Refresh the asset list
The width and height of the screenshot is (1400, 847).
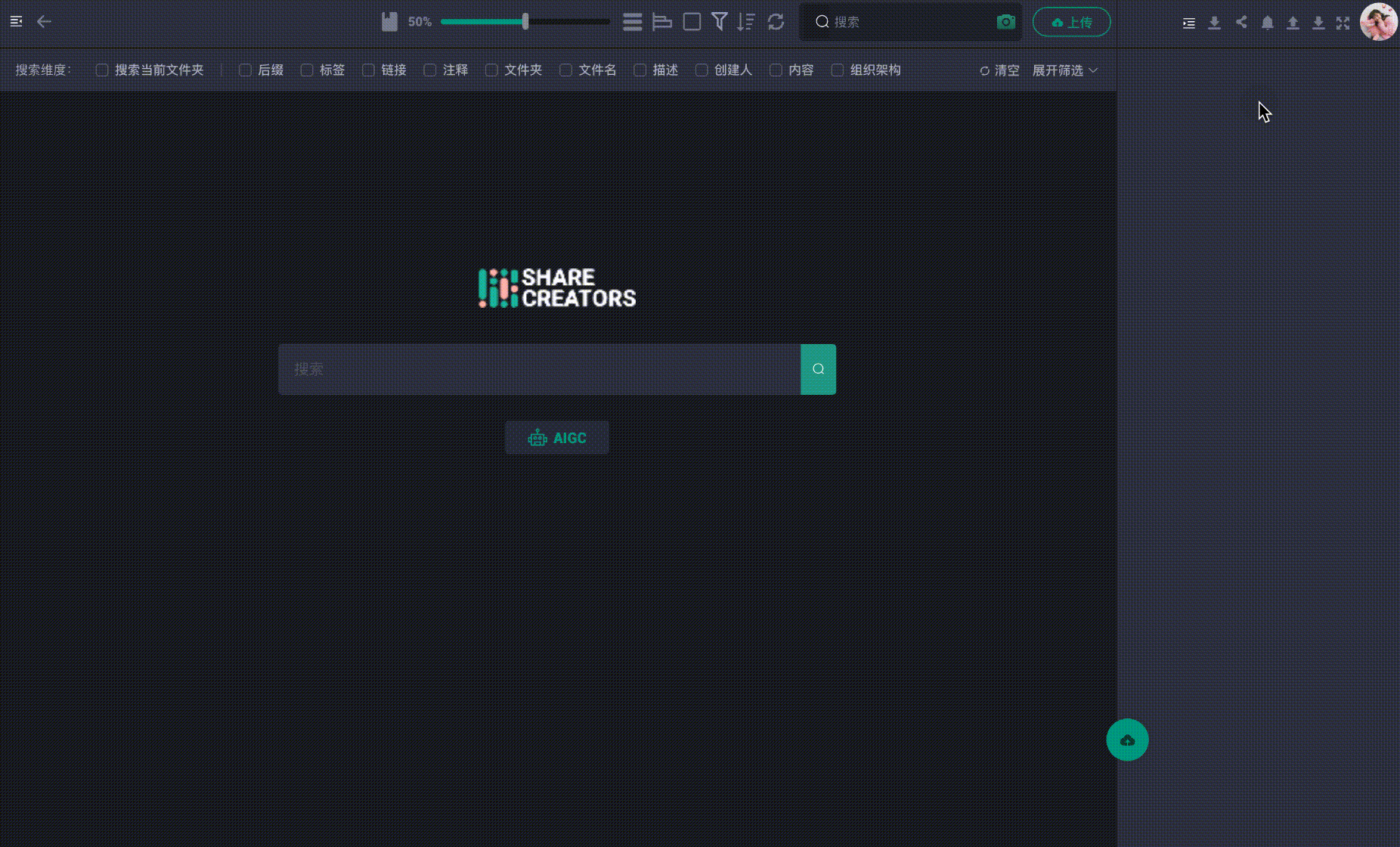tap(776, 21)
